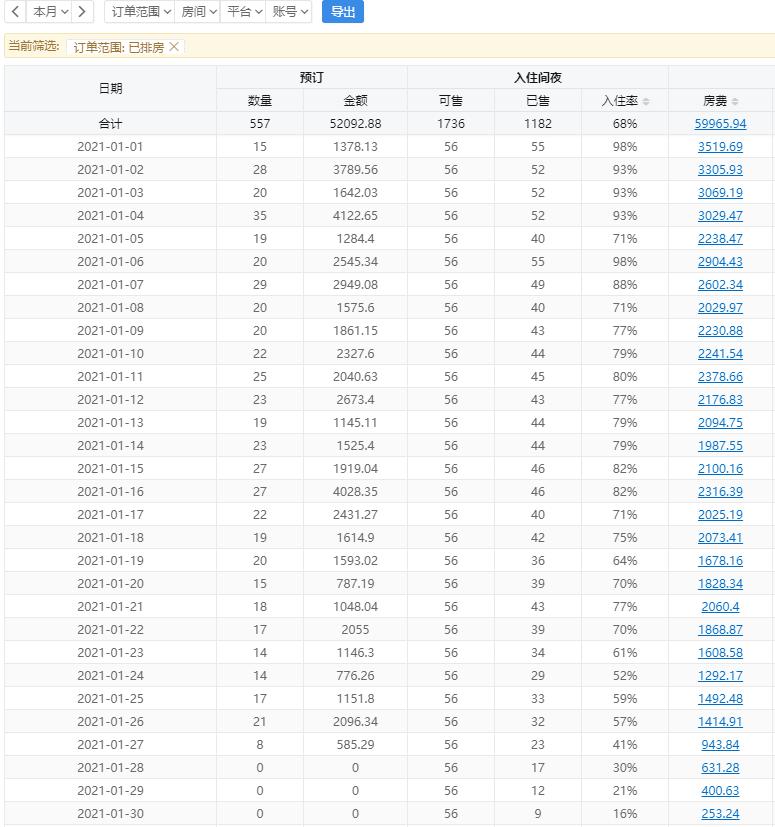Select total available cell 1736
The image size is (775, 827).
pyautogui.click(x=451, y=123)
